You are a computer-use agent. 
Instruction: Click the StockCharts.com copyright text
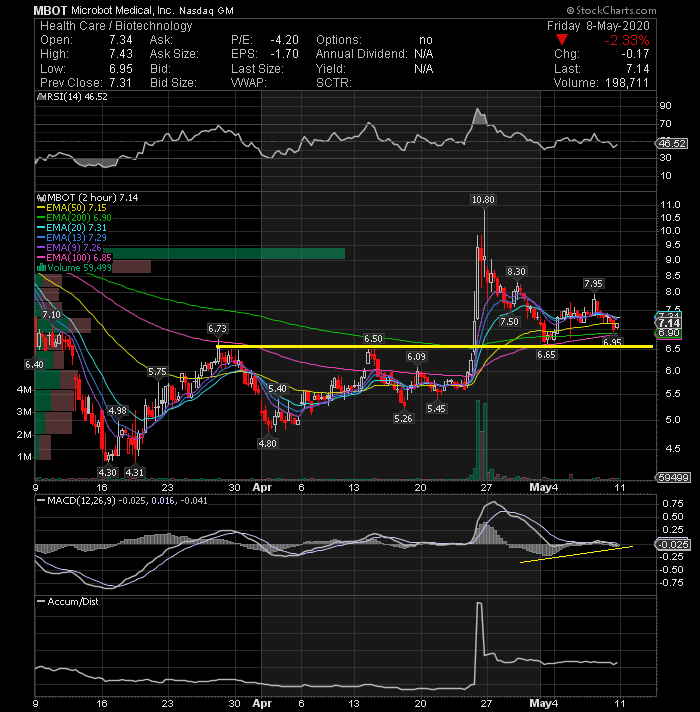pyautogui.click(x=611, y=10)
